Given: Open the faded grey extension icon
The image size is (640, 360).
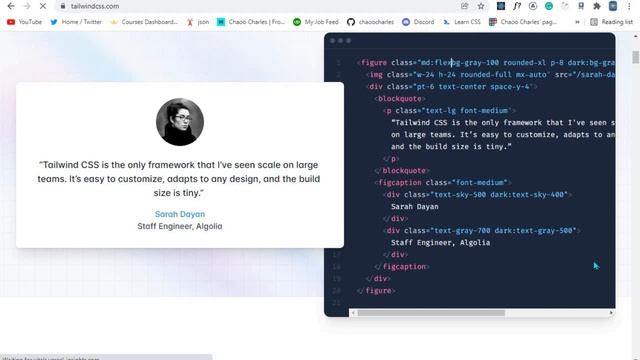Looking at the screenshot, I should (x=565, y=6).
